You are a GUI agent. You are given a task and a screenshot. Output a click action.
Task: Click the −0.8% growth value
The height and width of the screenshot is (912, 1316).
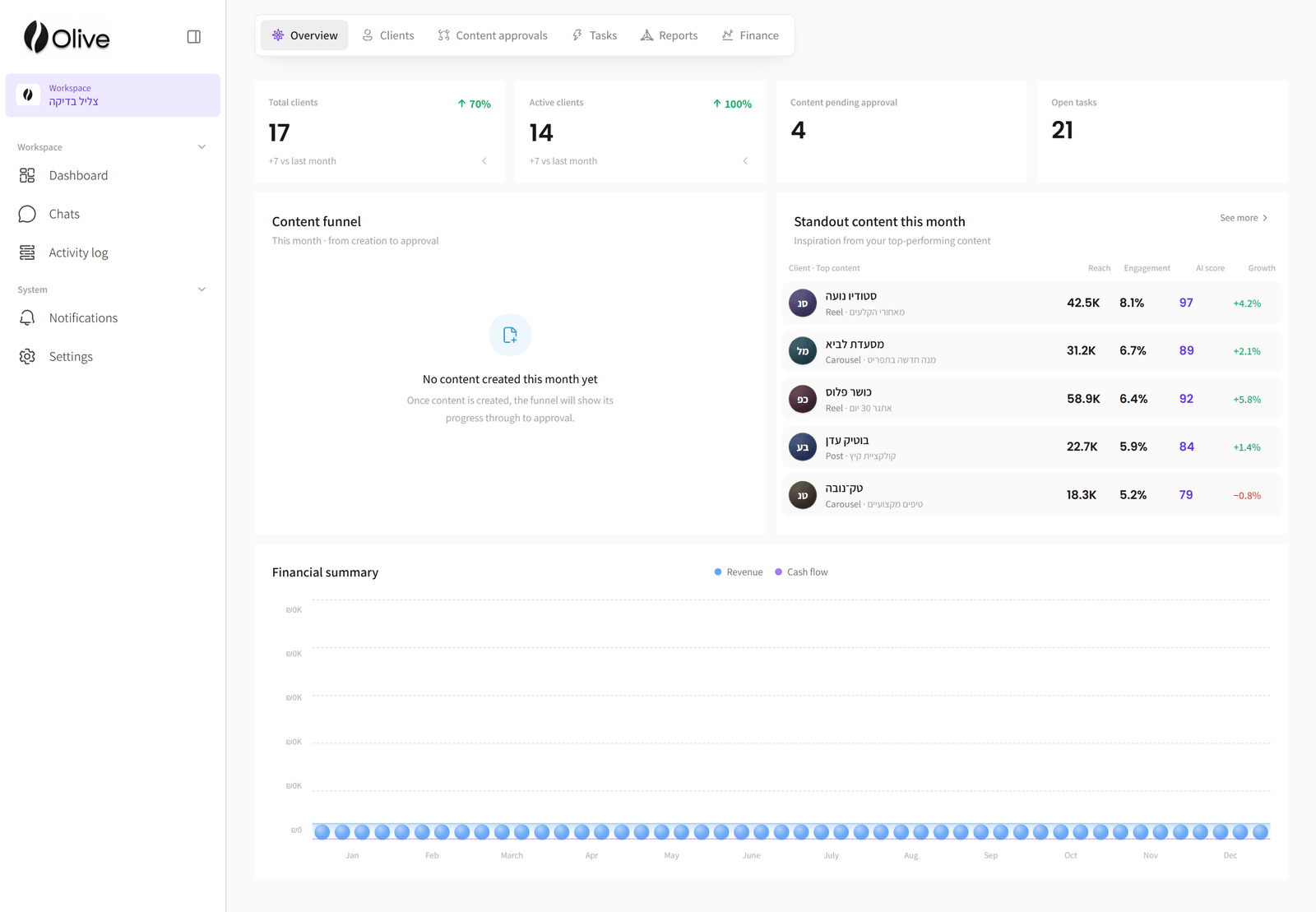coord(1247,496)
